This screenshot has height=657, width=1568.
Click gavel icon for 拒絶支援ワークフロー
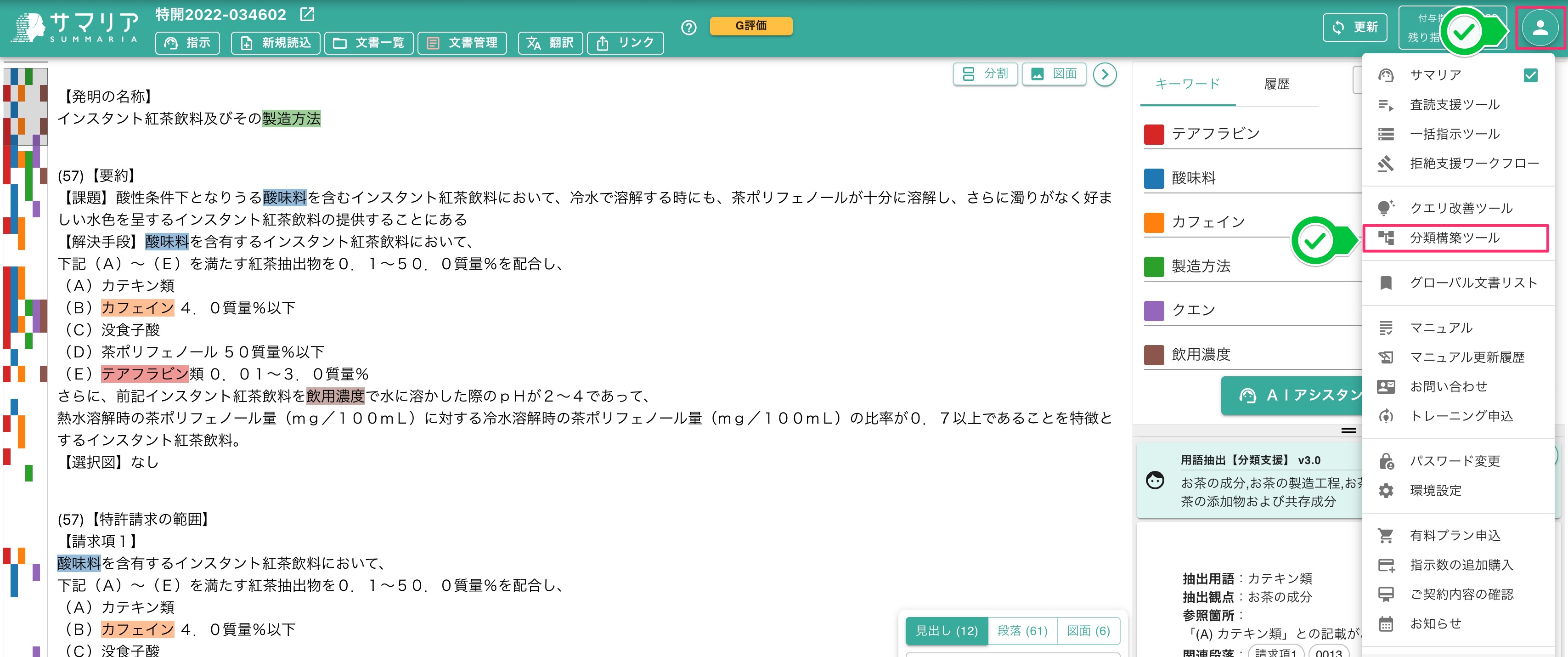click(1386, 163)
